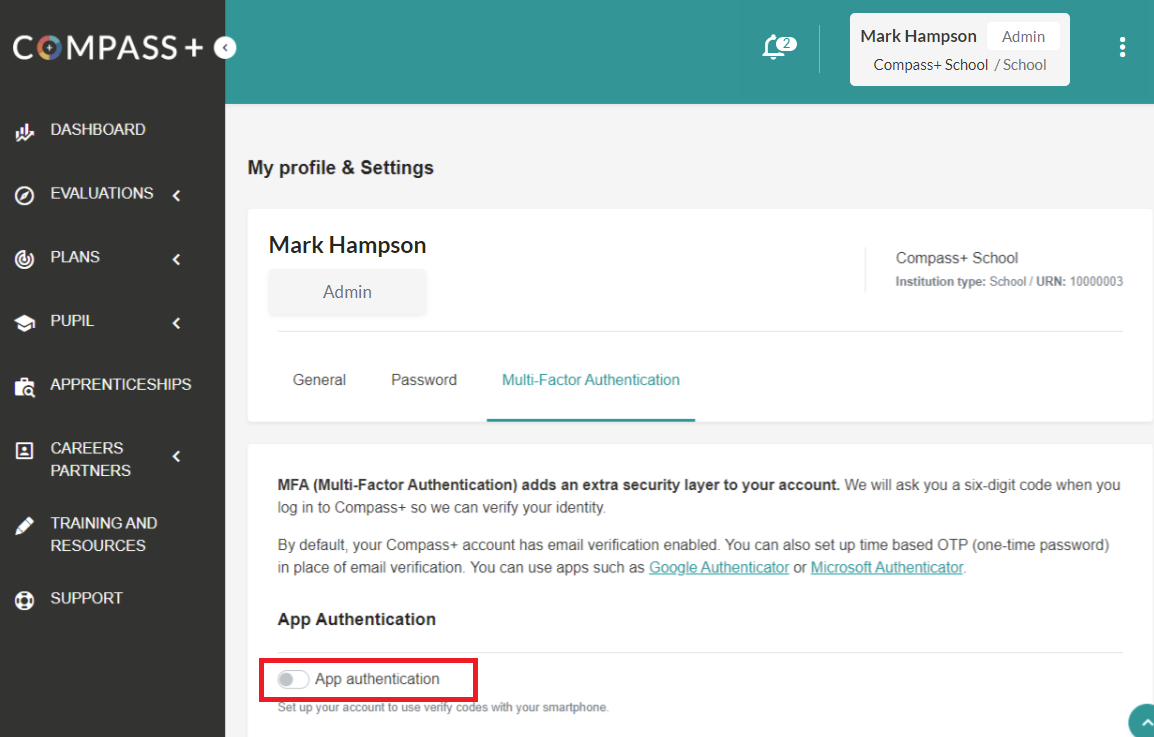
Task: Click the Evaluations compass icon
Action: (24, 195)
